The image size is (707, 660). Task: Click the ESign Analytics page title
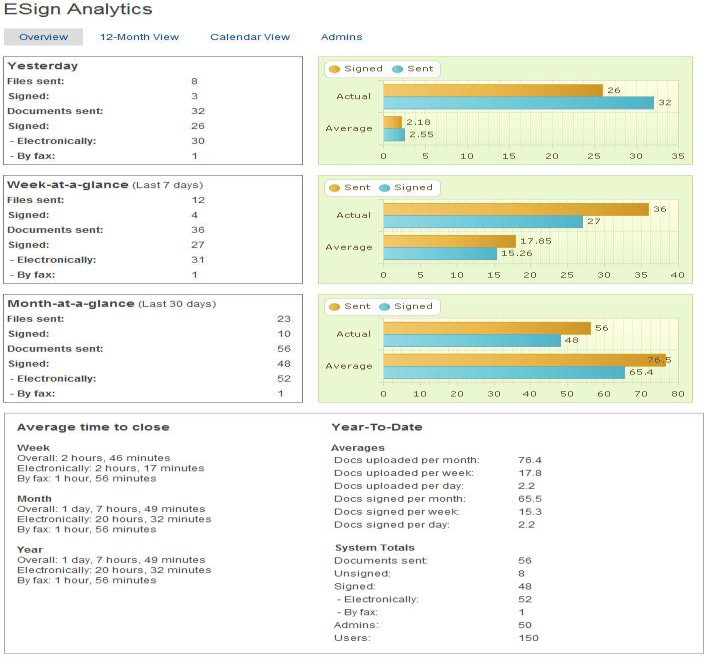[78, 9]
